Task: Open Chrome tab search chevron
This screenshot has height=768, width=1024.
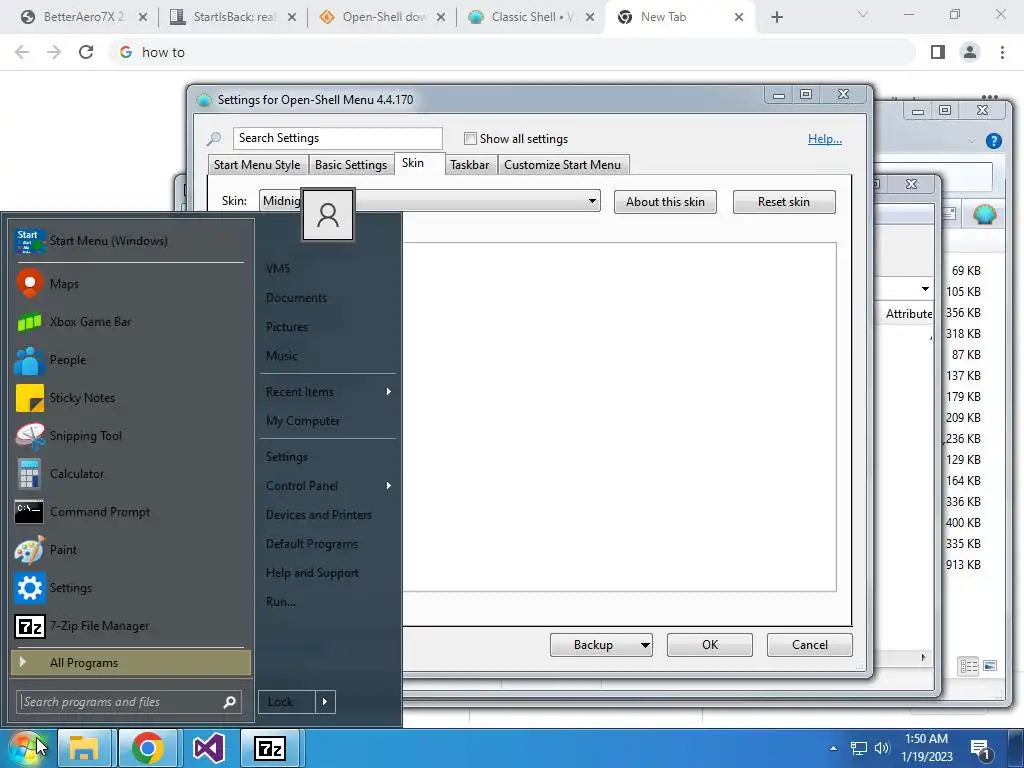Action: [863, 14]
